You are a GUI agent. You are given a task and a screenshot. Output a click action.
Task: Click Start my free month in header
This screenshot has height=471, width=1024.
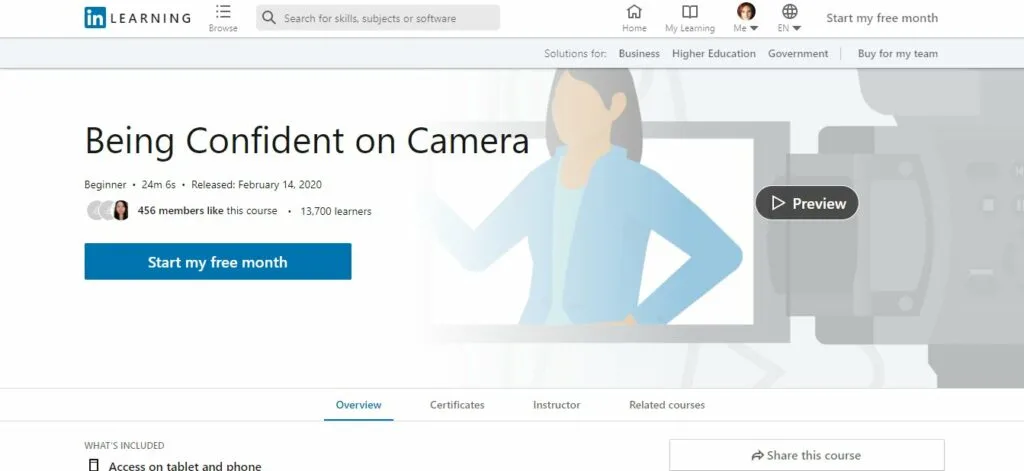(882, 18)
